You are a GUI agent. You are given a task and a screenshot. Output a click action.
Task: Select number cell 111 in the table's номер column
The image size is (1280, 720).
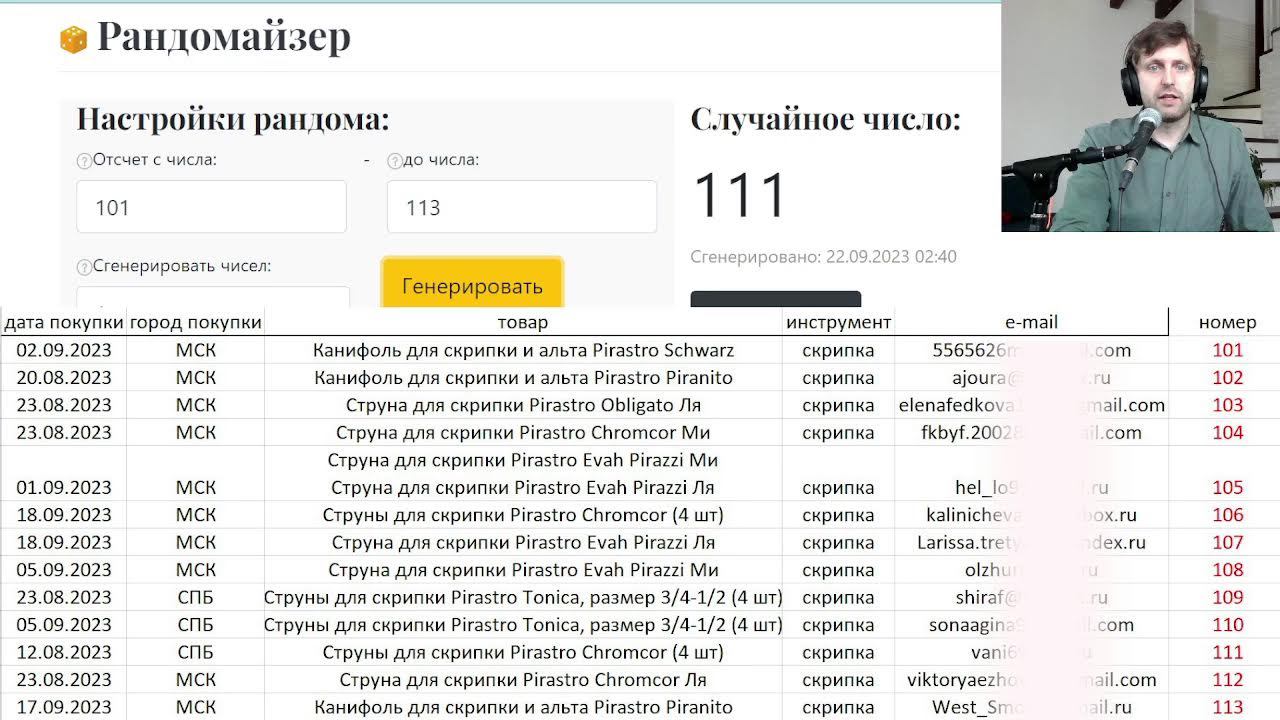point(1227,652)
